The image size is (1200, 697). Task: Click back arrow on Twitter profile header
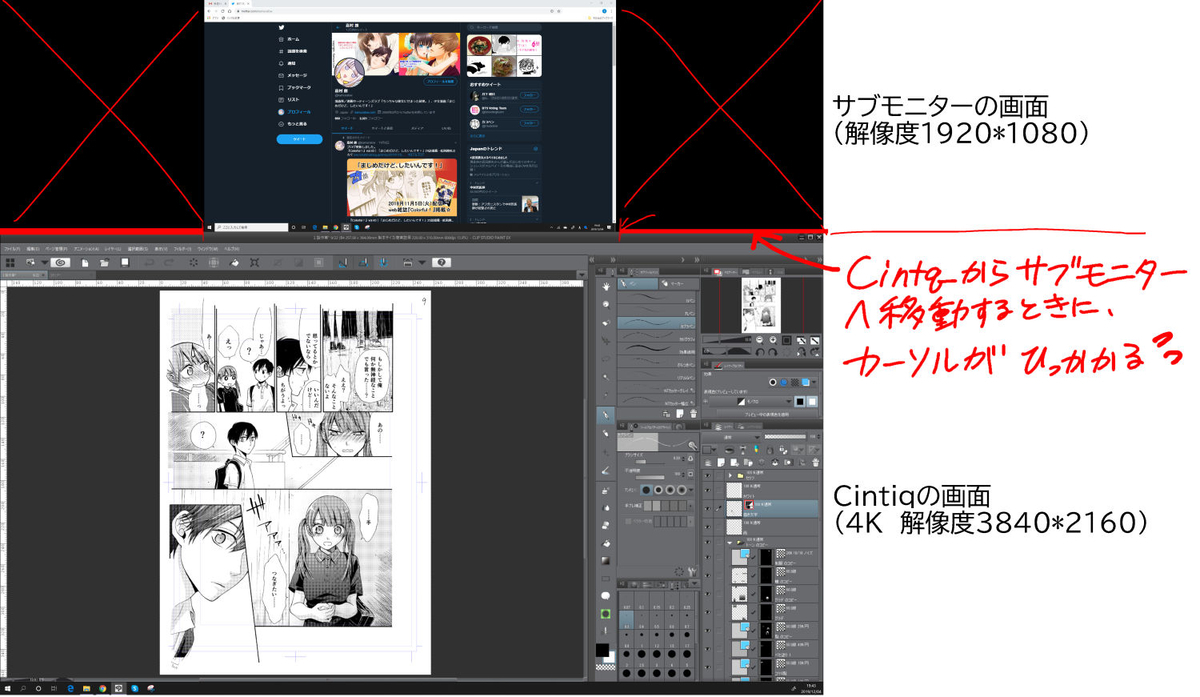click(x=338, y=27)
